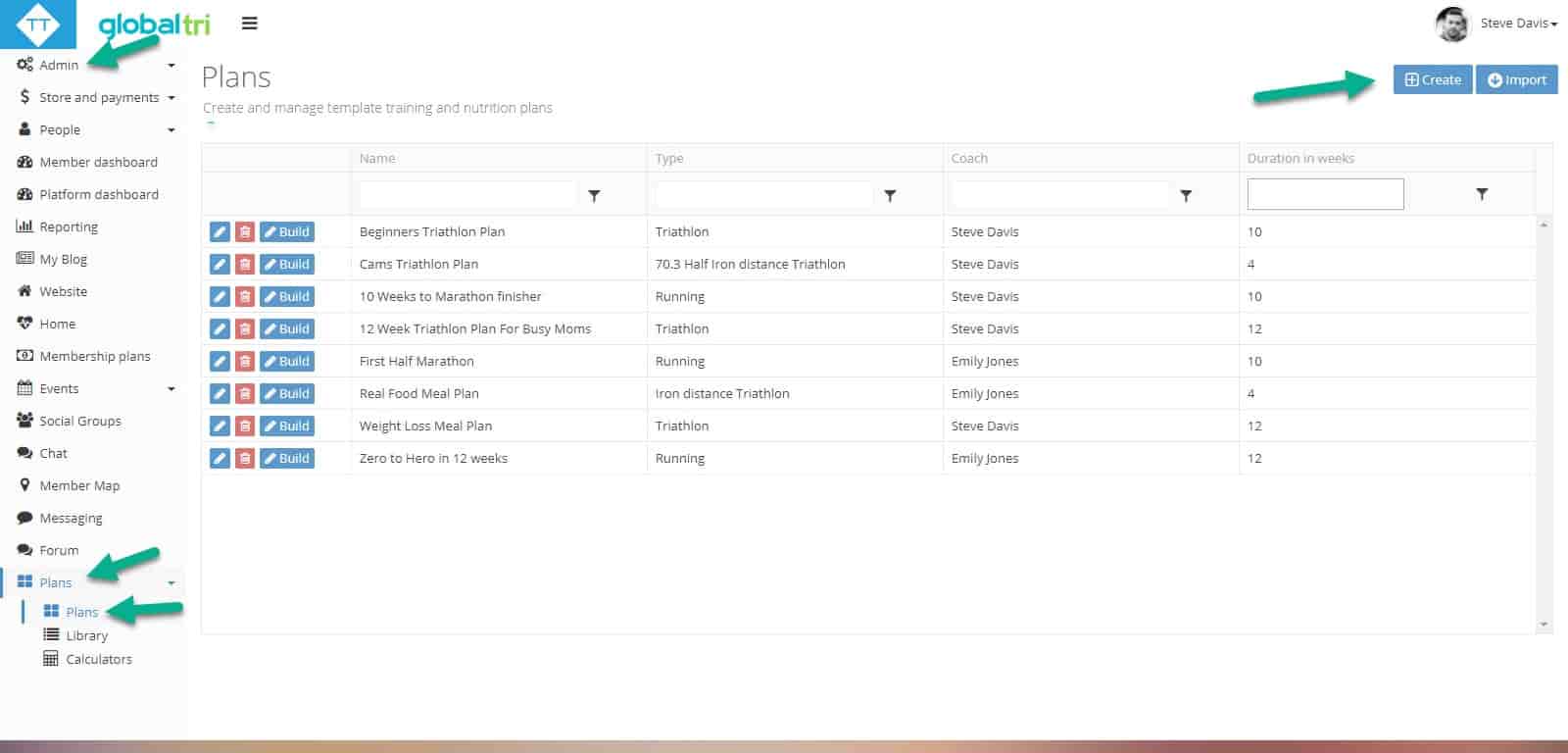
Task: Build the Cams Triathlon Plan
Action: (287, 264)
